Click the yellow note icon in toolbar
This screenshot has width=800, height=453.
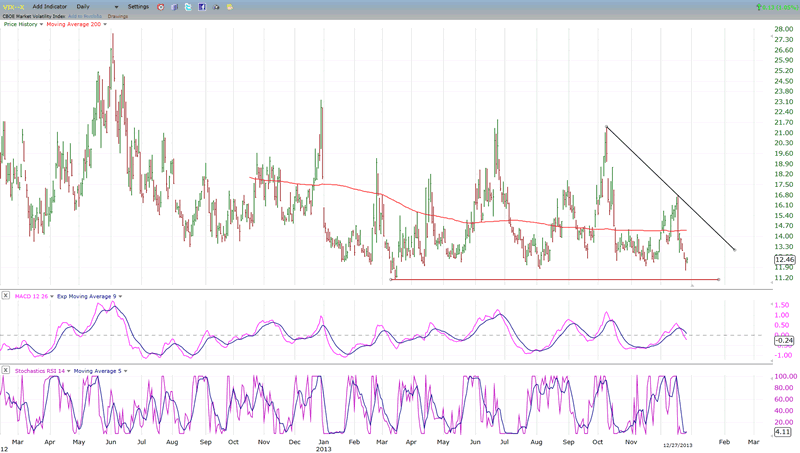point(231,7)
